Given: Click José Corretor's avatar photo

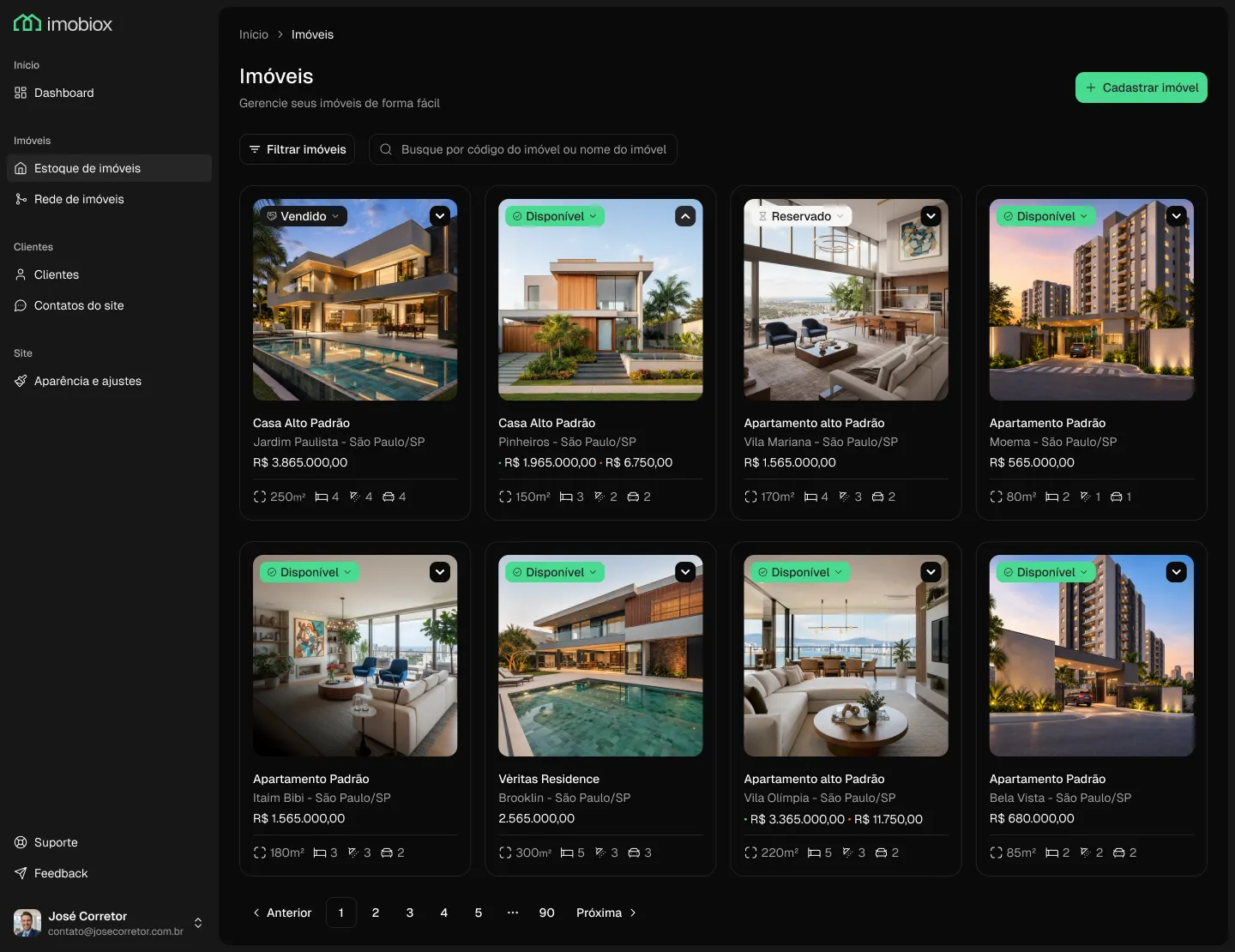Looking at the screenshot, I should click(x=27, y=923).
